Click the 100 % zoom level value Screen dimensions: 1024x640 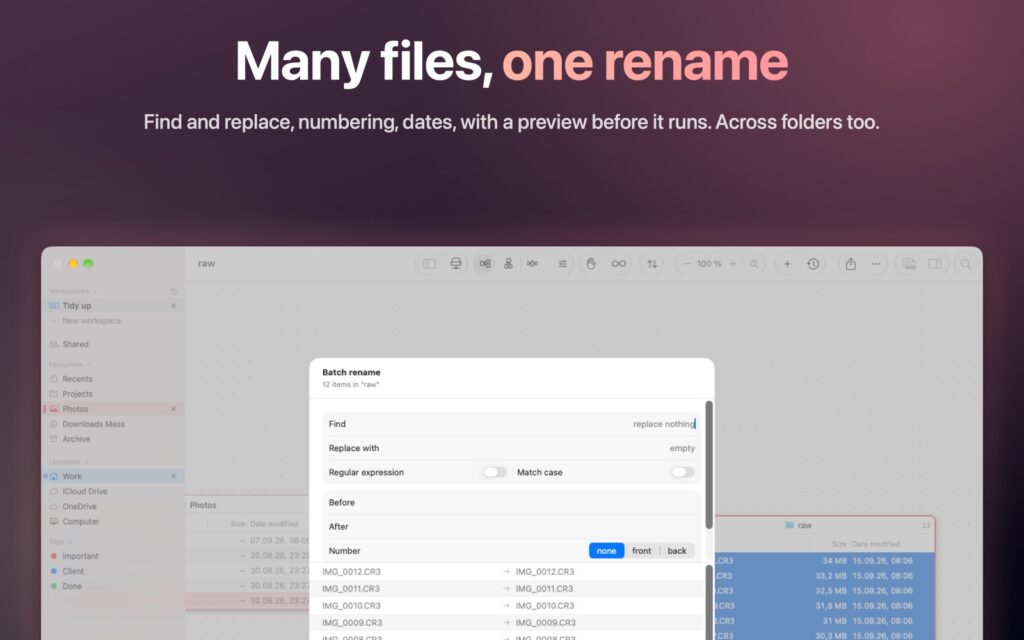pyautogui.click(x=709, y=264)
